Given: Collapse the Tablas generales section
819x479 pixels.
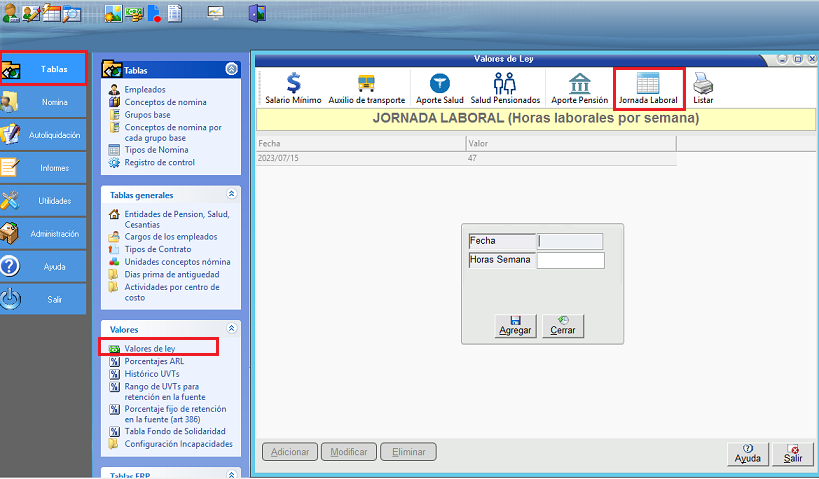Looking at the screenshot, I should click(x=232, y=195).
